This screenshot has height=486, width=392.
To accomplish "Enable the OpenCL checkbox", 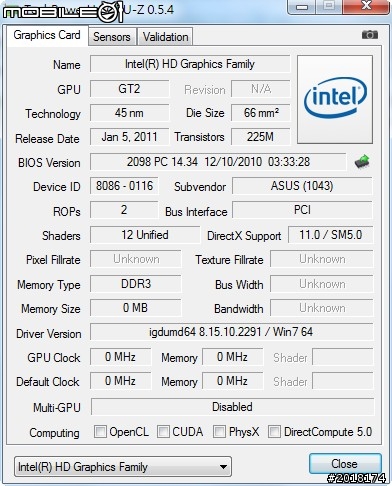I will [100, 431].
